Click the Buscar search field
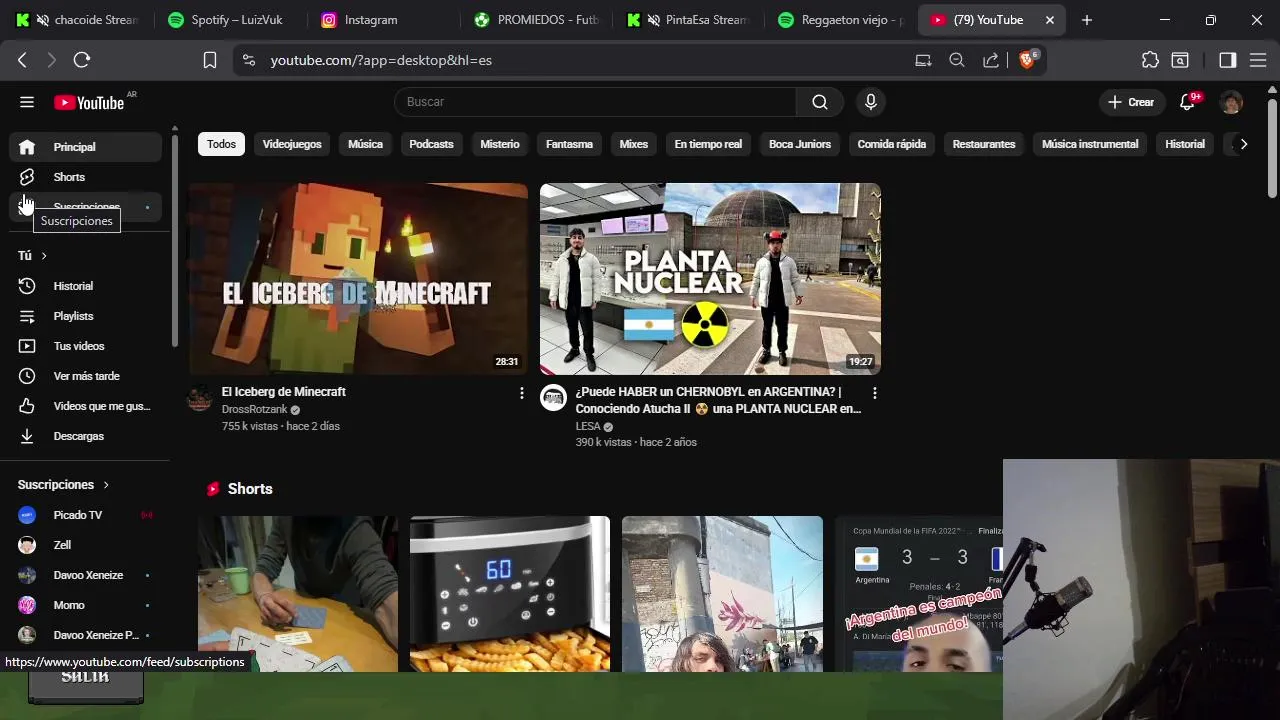Screen dimensions: 1280x720 [595, 102]
